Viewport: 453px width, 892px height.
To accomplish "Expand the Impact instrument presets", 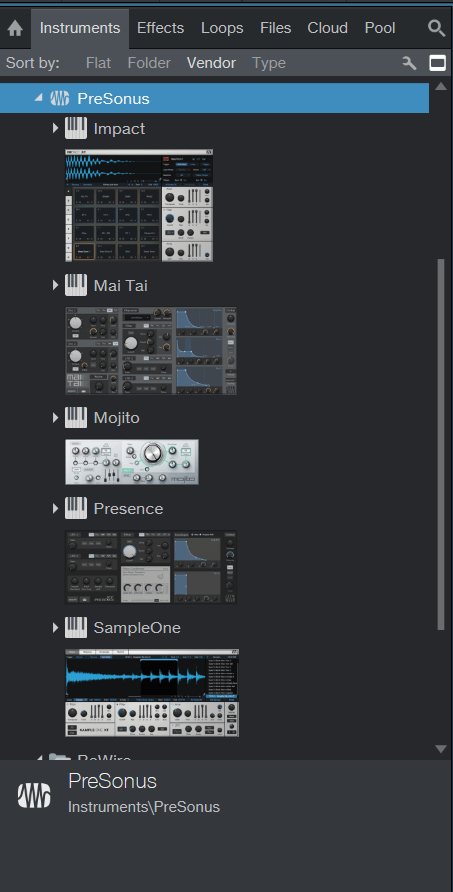I will [x=55, y=129].
